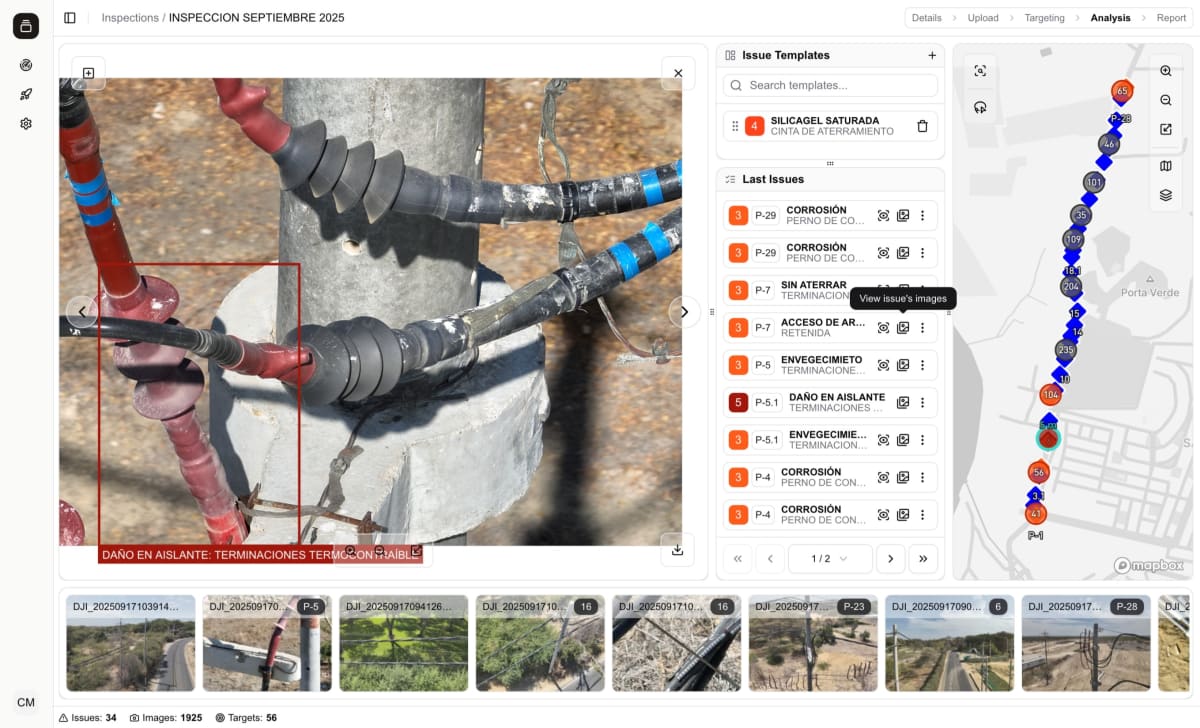Click Issues: 34 in status bar
The height and width of the screenshot is (728, 1200).
click(x=88, y=718)
